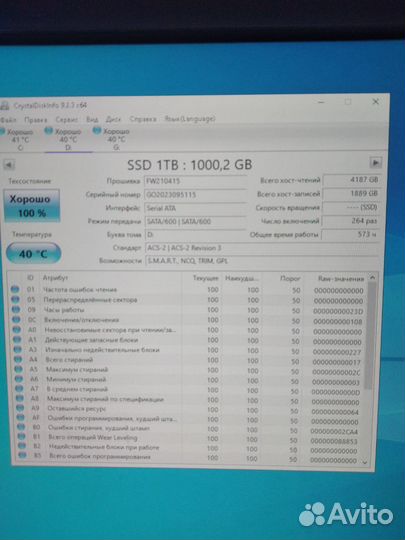Image resolution: width=405 pixels, height=540 pixels.
Task: Select the Оставшийся ресурс attribute
Action: (76, 408)
